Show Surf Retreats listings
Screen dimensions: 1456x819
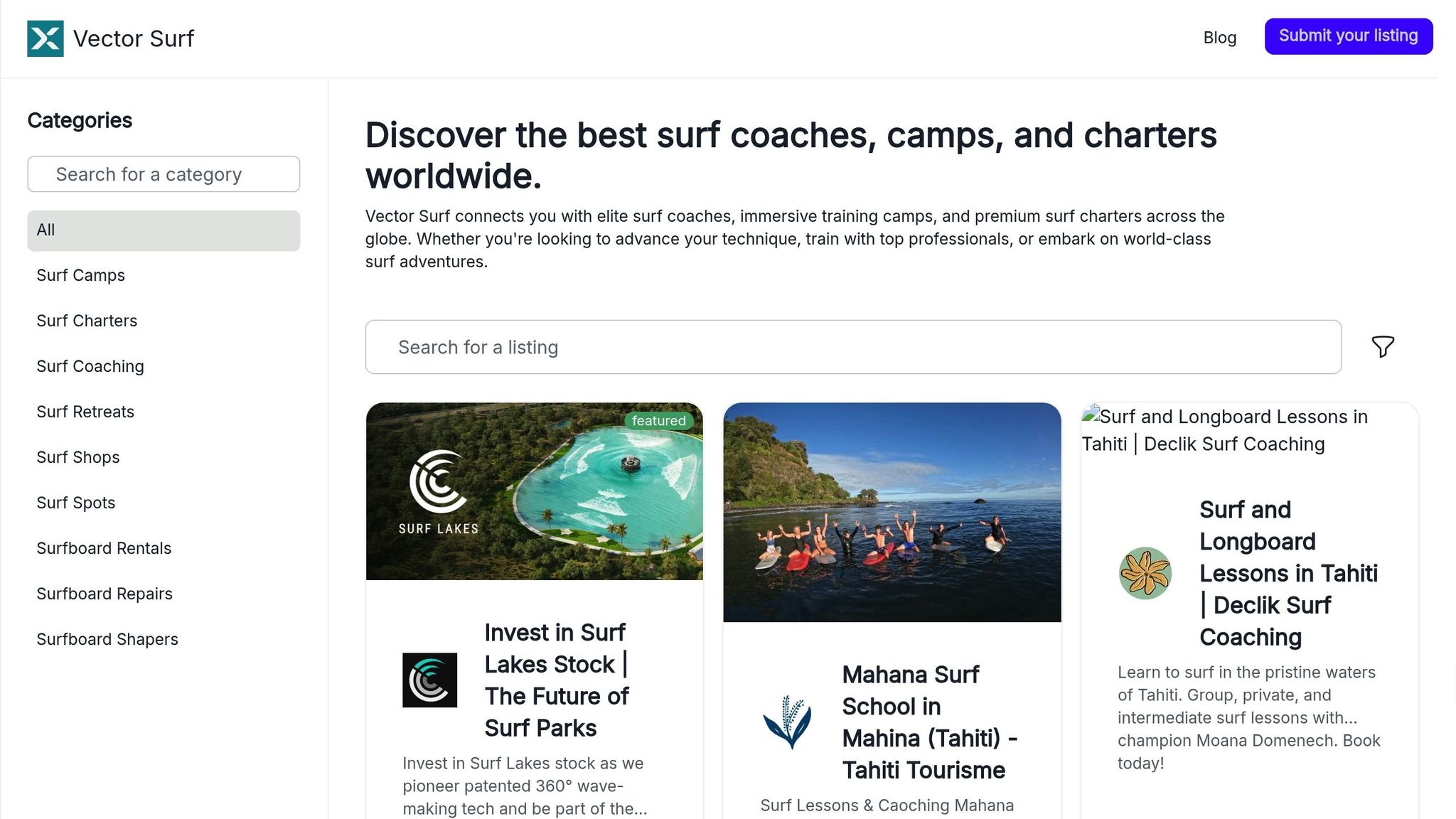(85, 412)
